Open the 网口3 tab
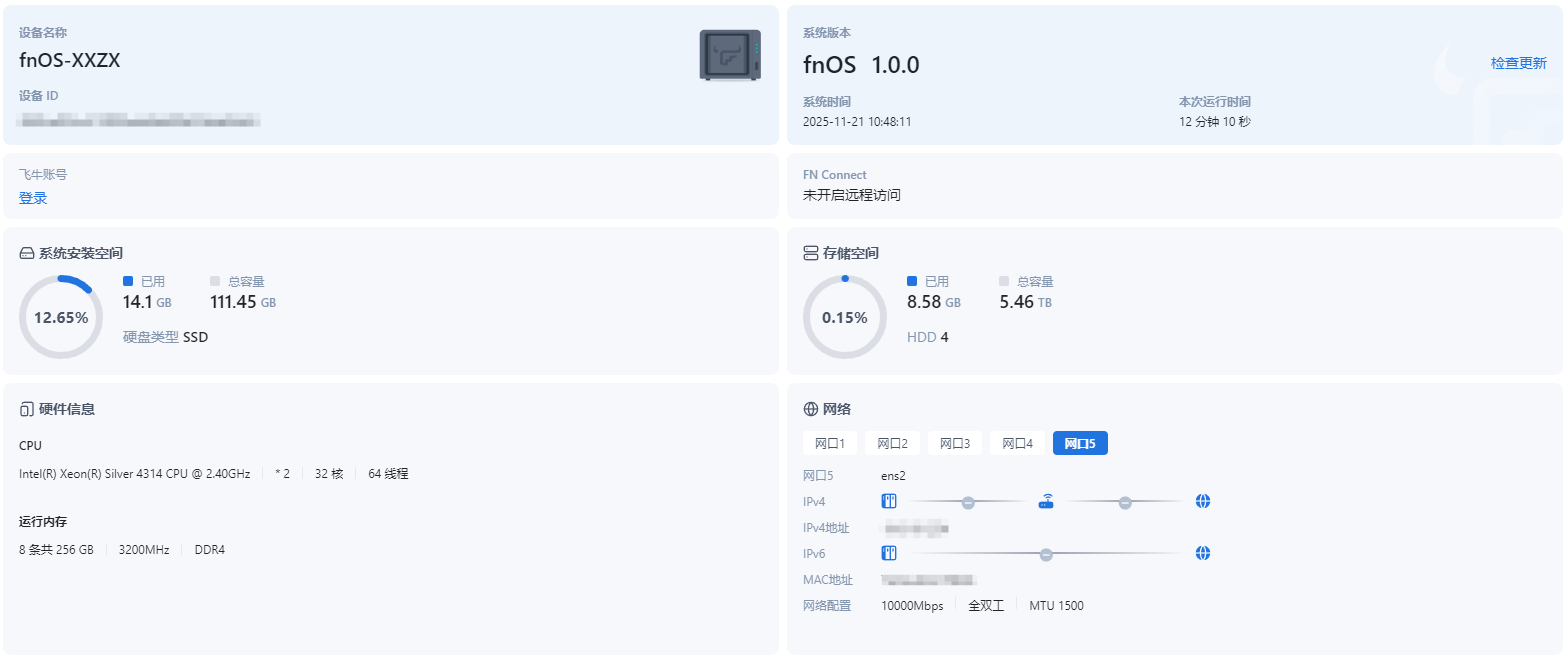Screen dimensions: 1567x665 coord(954,443)
